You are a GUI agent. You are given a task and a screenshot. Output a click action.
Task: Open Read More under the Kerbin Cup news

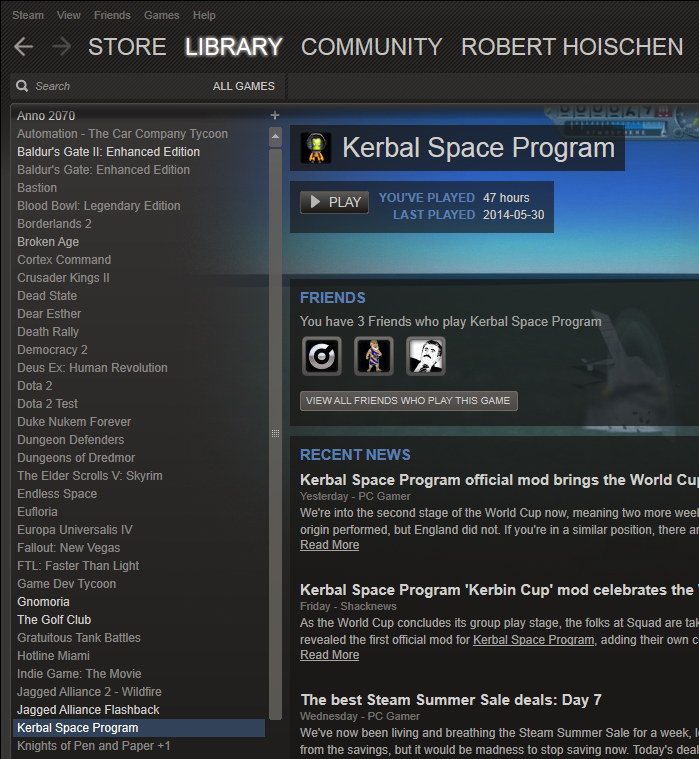(330, 655)
